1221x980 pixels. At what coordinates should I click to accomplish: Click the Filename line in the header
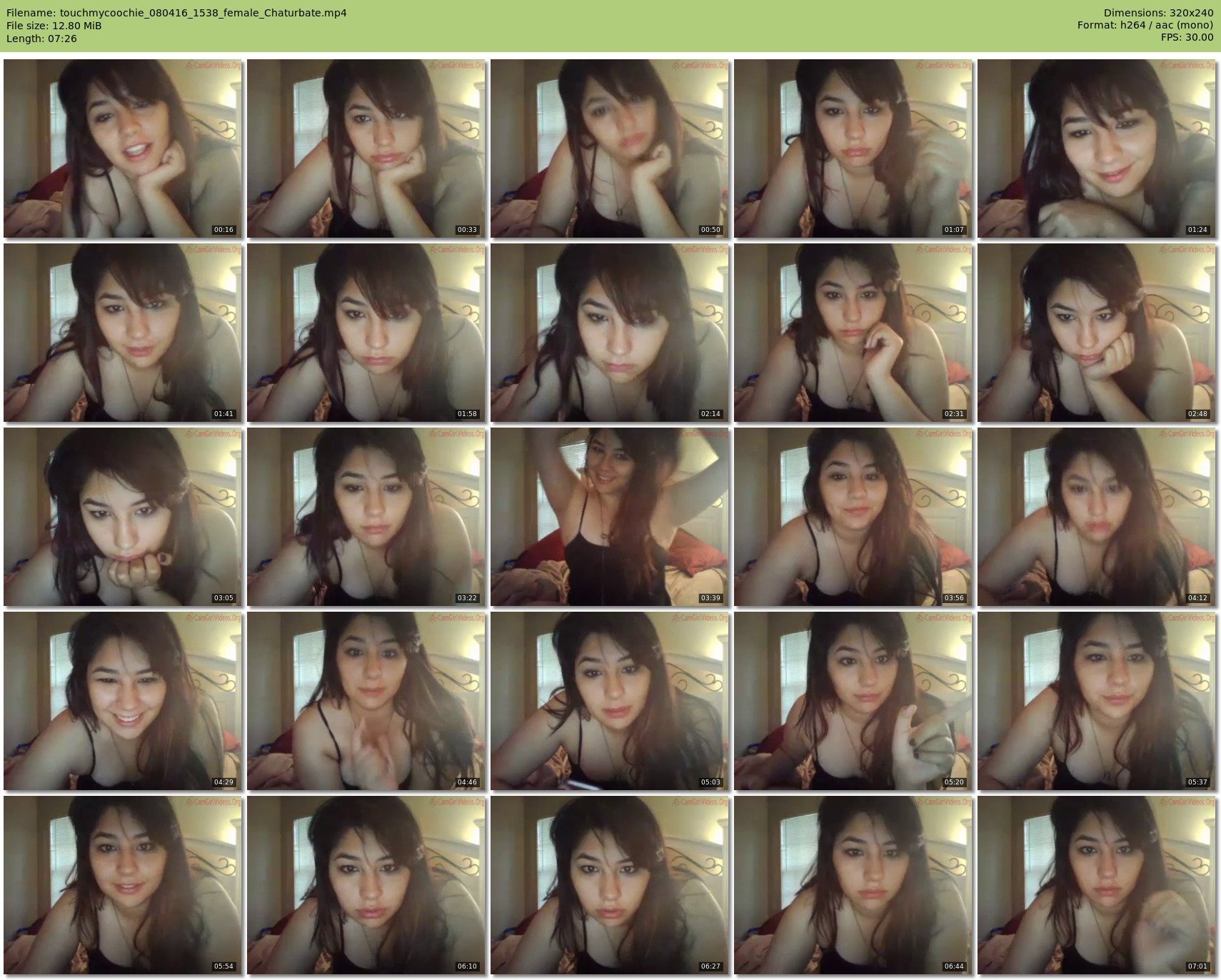[x=176, y=13]
